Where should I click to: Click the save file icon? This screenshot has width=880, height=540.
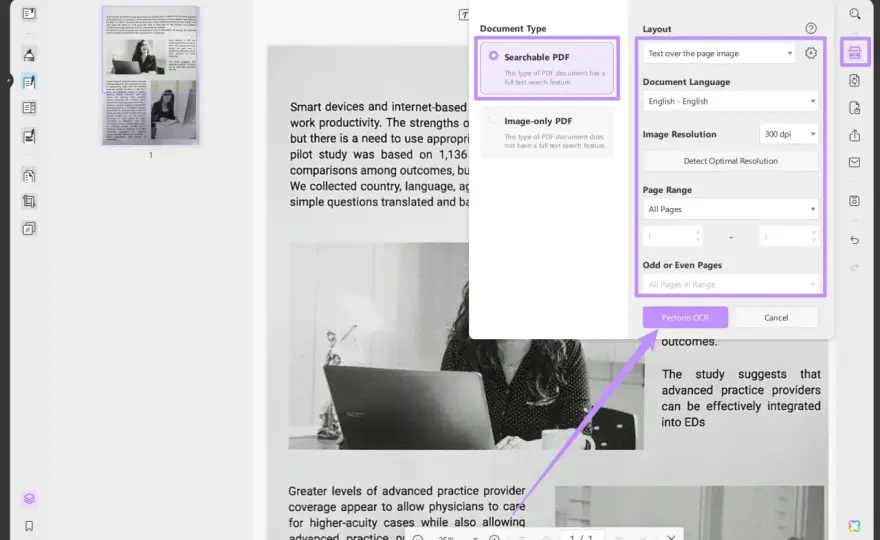coord(854,201)
